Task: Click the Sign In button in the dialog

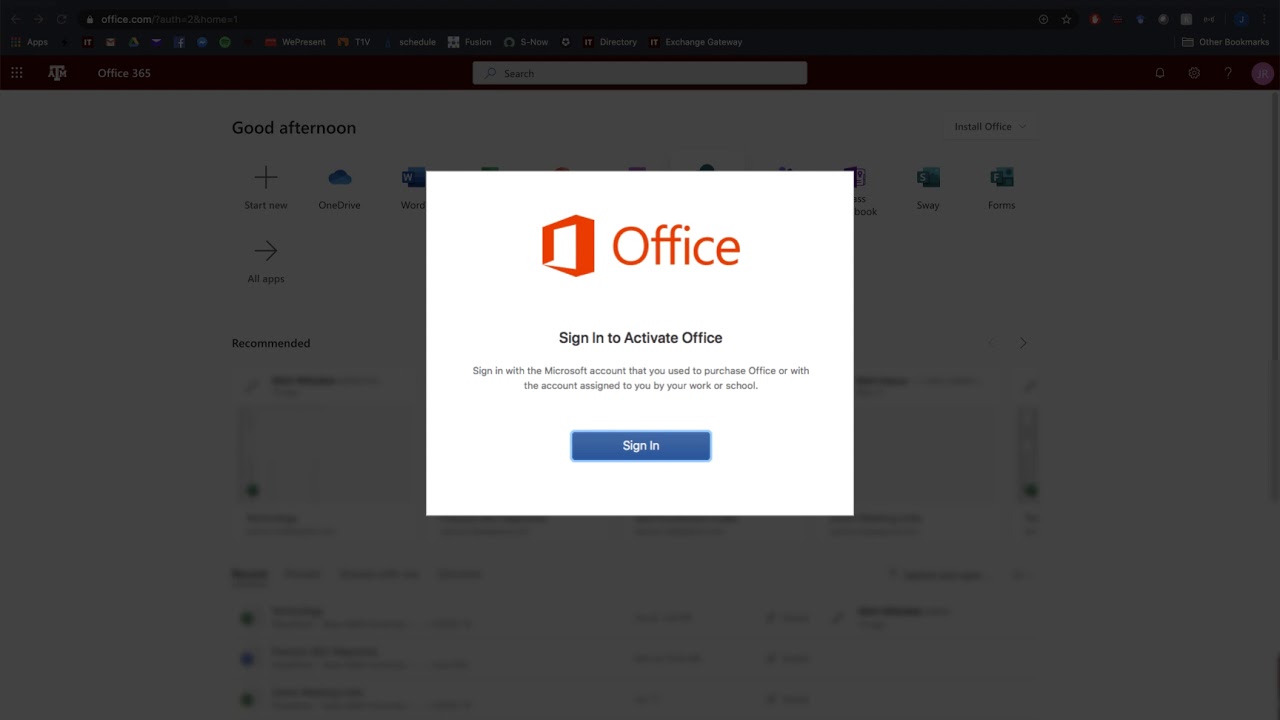Action: point(641,446)
